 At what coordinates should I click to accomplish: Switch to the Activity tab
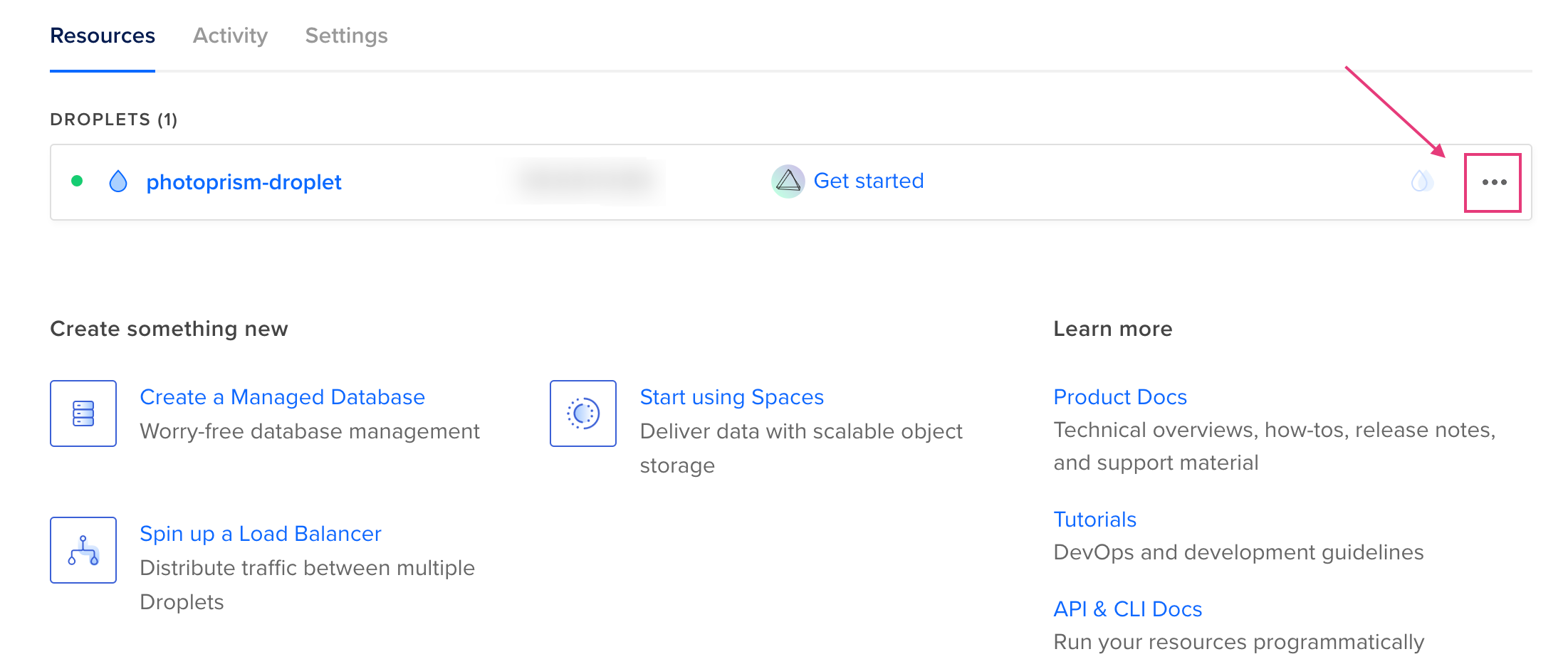(x=230, y=35)
